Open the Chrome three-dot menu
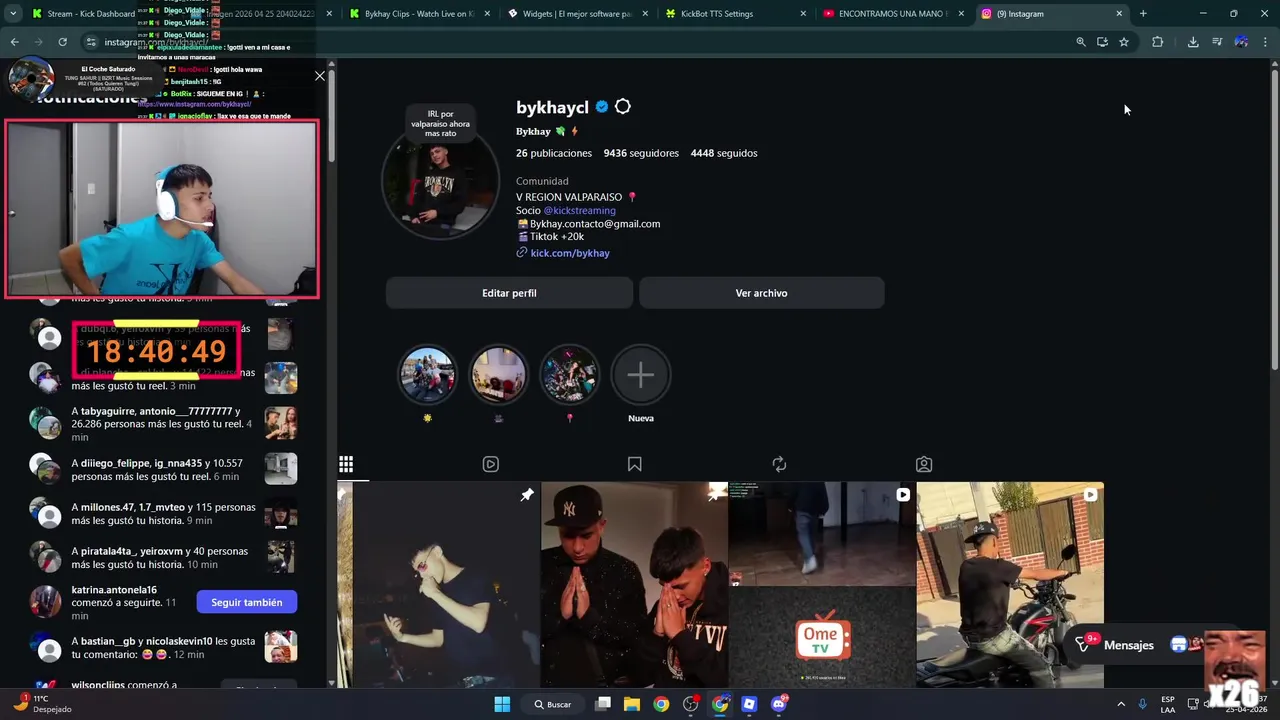This screenshot has height=720, width=1280. 1265,42
